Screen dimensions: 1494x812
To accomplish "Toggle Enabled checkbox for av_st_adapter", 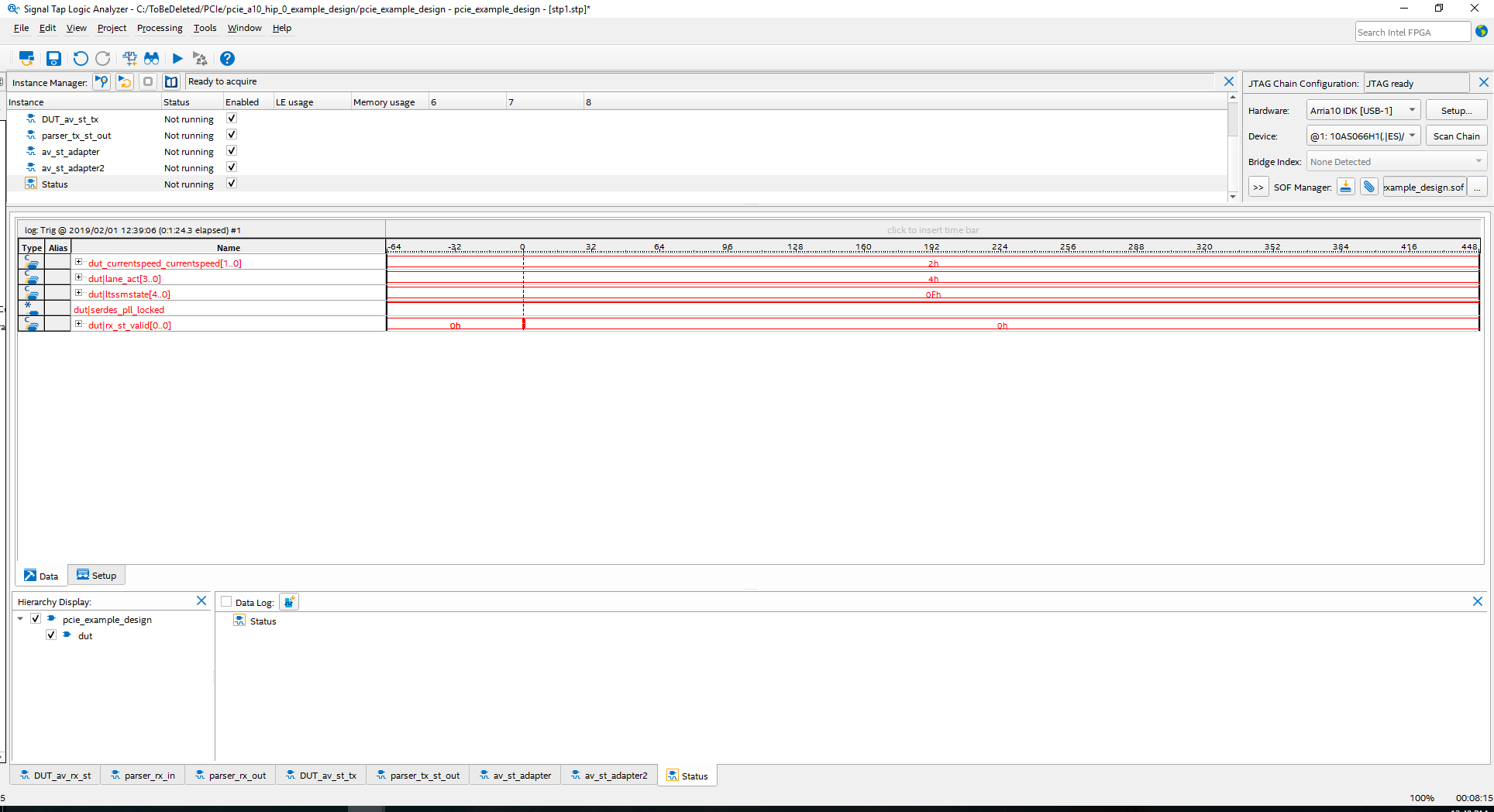I will (231, 151).
